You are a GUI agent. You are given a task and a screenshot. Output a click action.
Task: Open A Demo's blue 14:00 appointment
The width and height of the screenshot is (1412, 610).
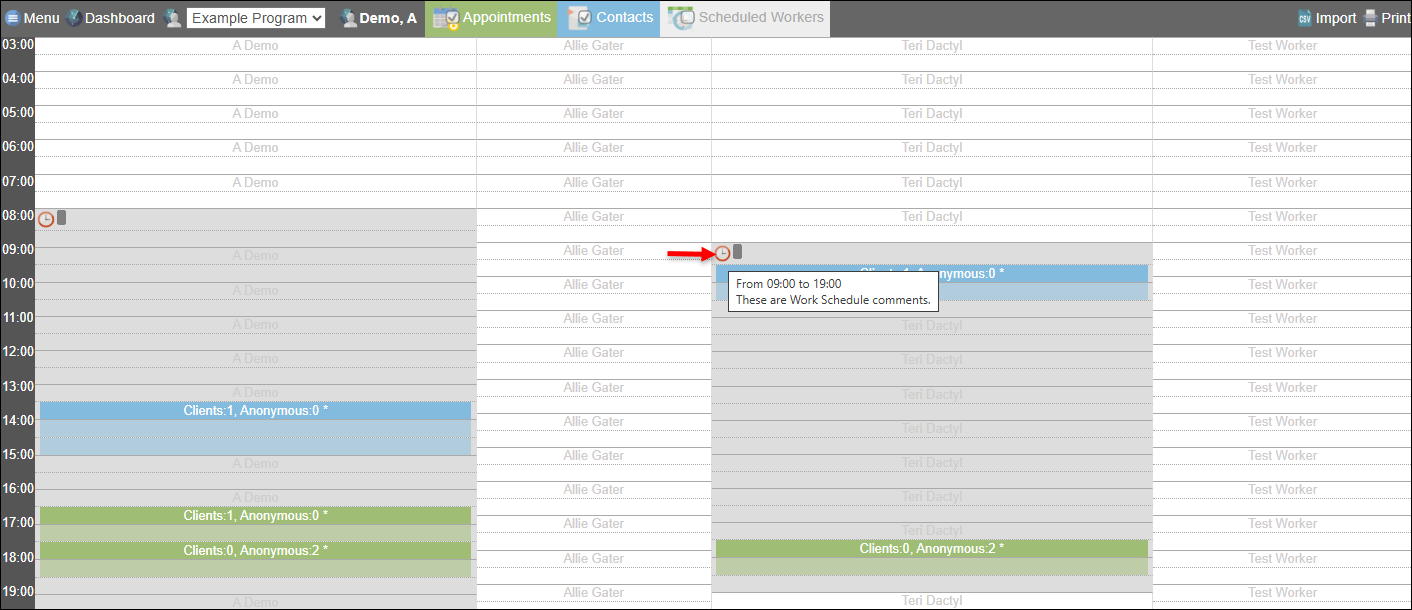[255, 428]
